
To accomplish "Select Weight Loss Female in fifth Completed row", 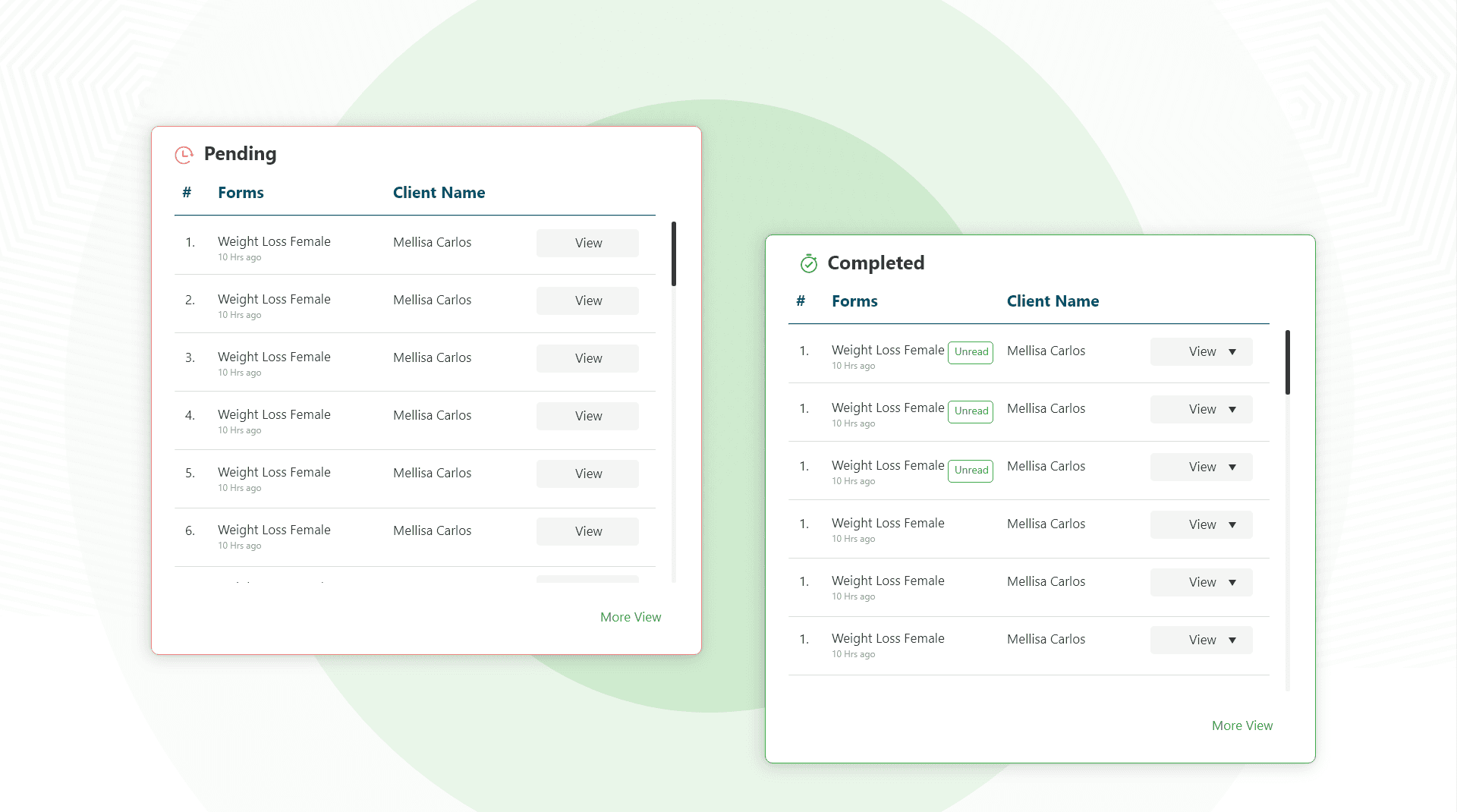I will [888, 581].
